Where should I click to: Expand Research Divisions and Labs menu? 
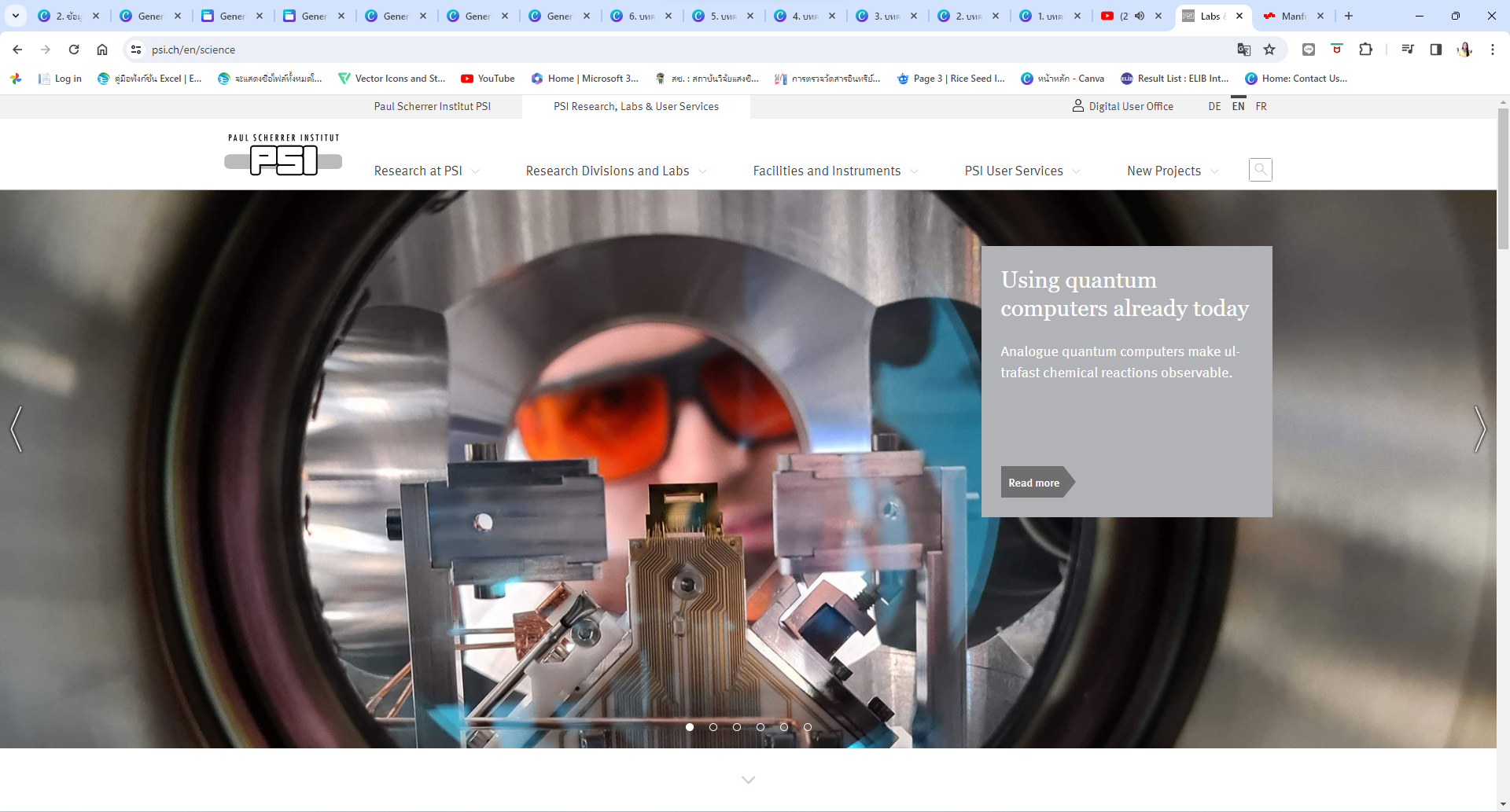click(616, 171)
